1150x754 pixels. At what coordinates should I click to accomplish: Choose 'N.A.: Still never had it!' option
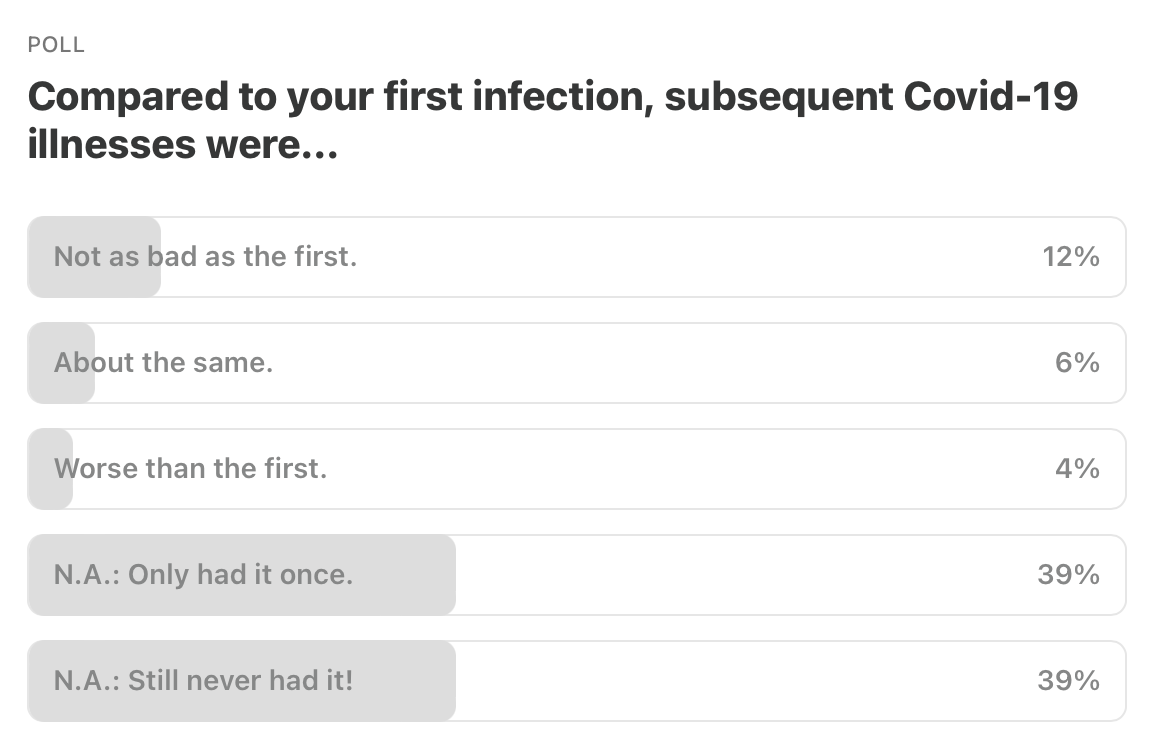[576, 681]
